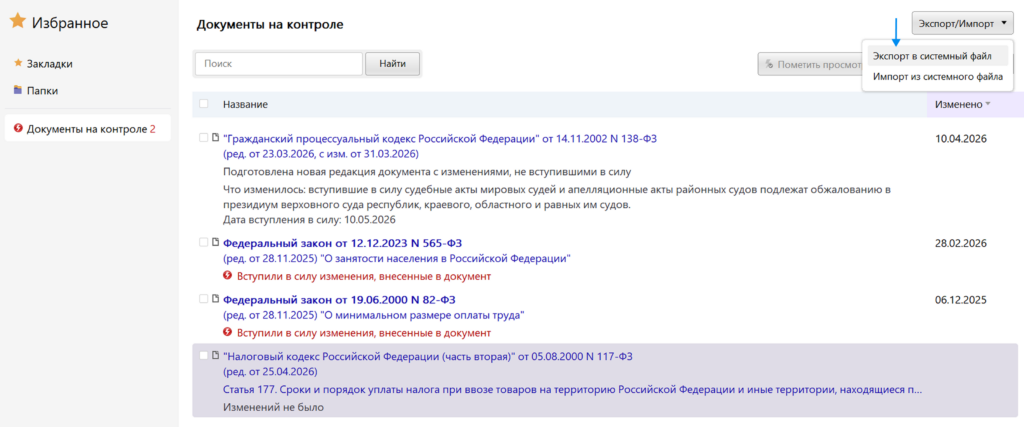Viewport: 1024px width, 427px height.
Task: Click О занятости населения edition line
Action: [397, 259]
